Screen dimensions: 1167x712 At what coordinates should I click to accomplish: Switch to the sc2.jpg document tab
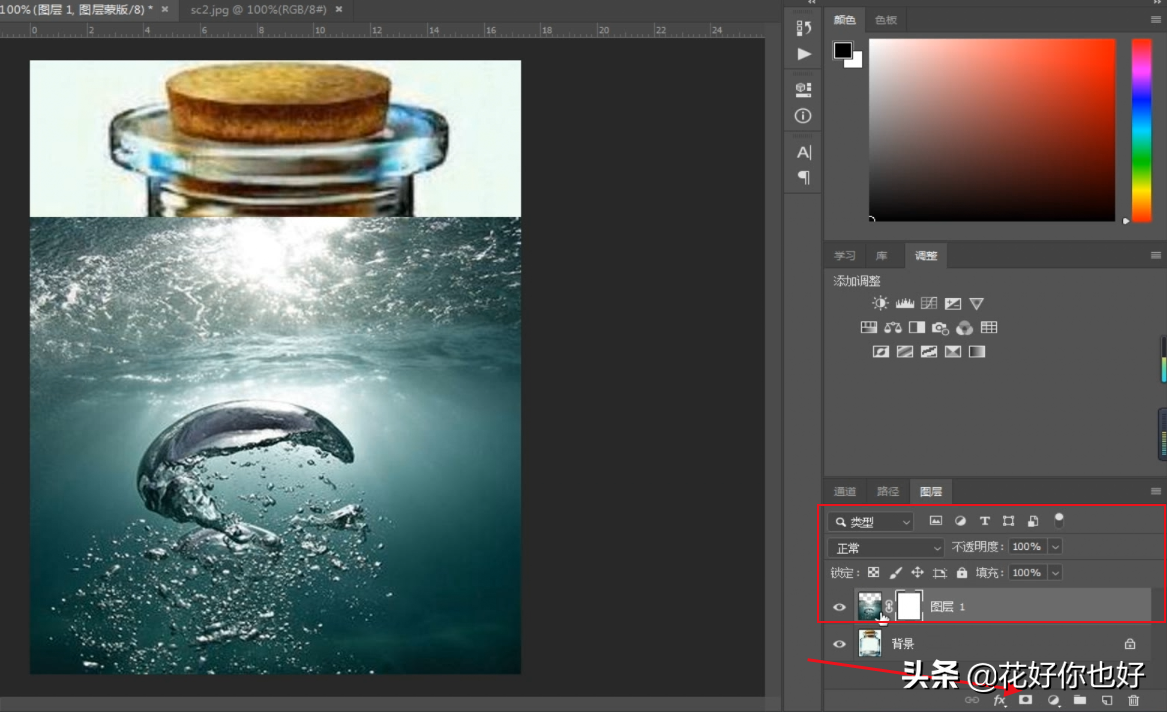tap(258, 9)
